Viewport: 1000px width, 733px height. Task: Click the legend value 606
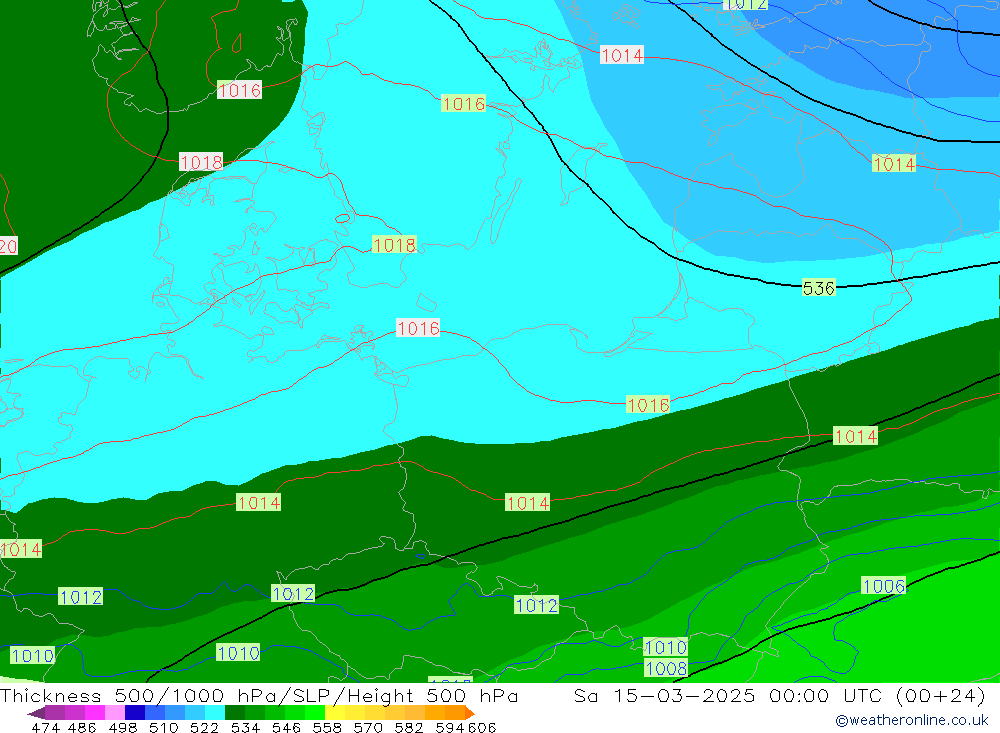pyautogui.click(x=482, y=727)
